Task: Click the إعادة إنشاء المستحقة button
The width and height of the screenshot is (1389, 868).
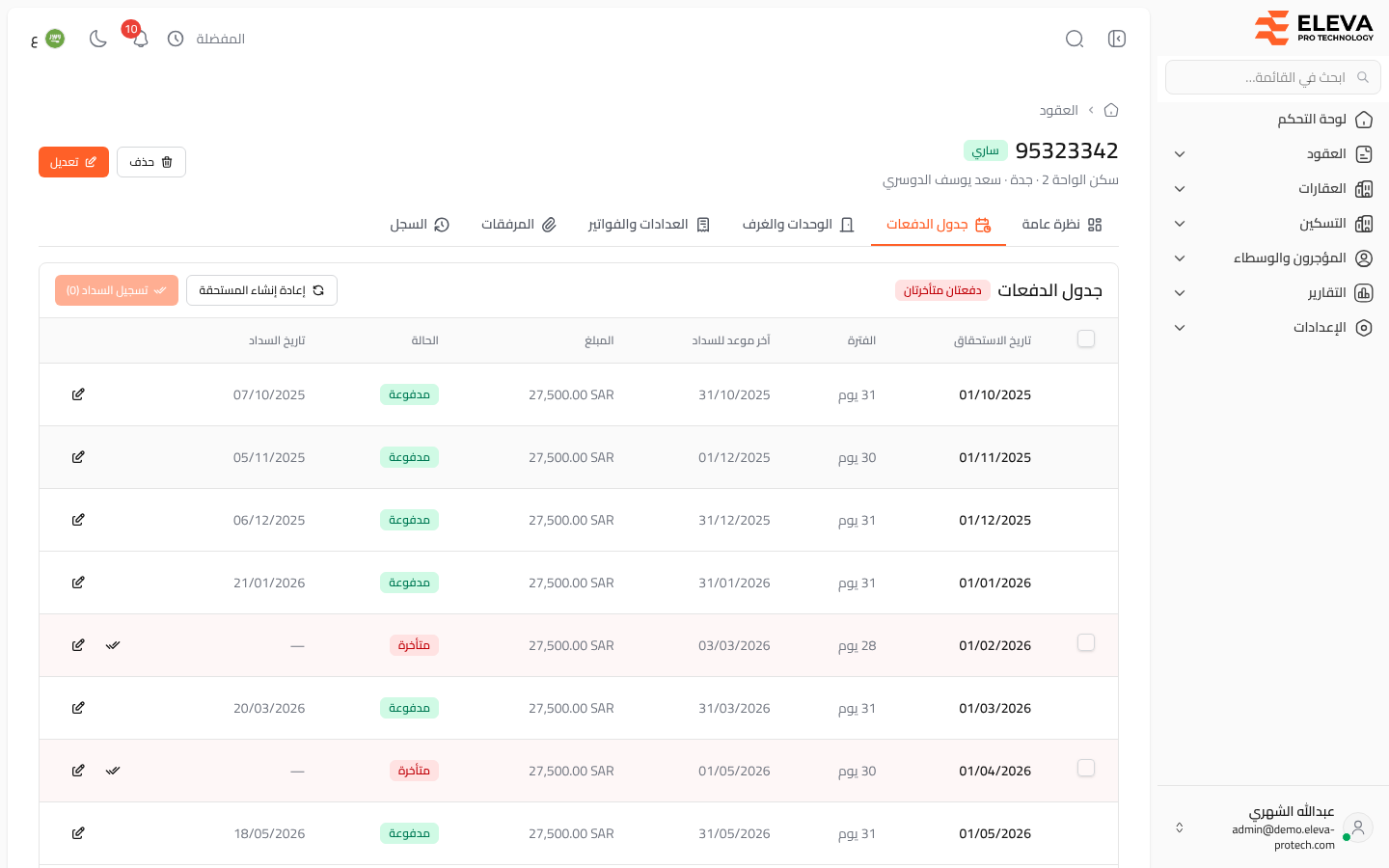Action: (x=261, y=290)
